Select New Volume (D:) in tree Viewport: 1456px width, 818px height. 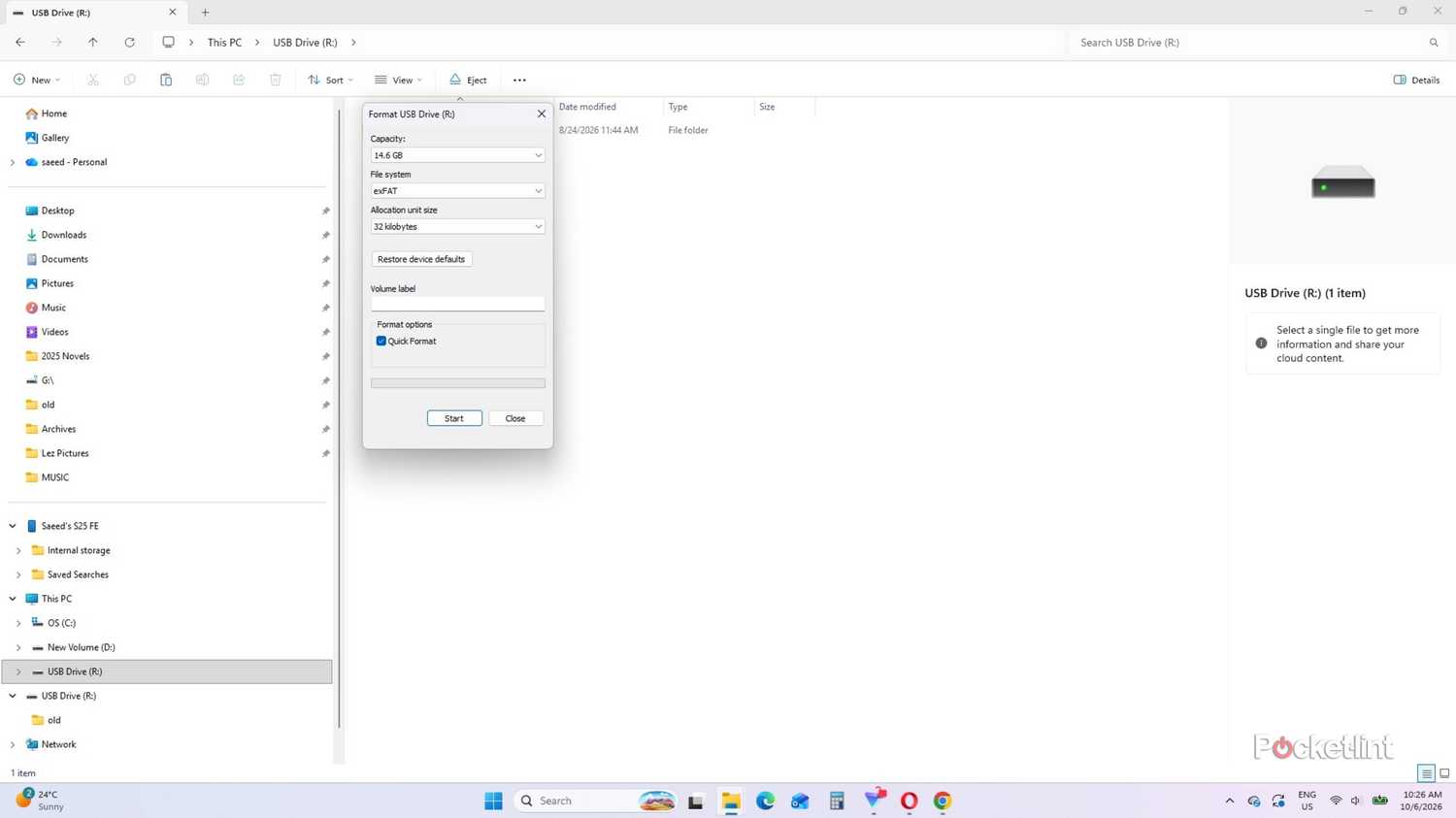(81, 647)
